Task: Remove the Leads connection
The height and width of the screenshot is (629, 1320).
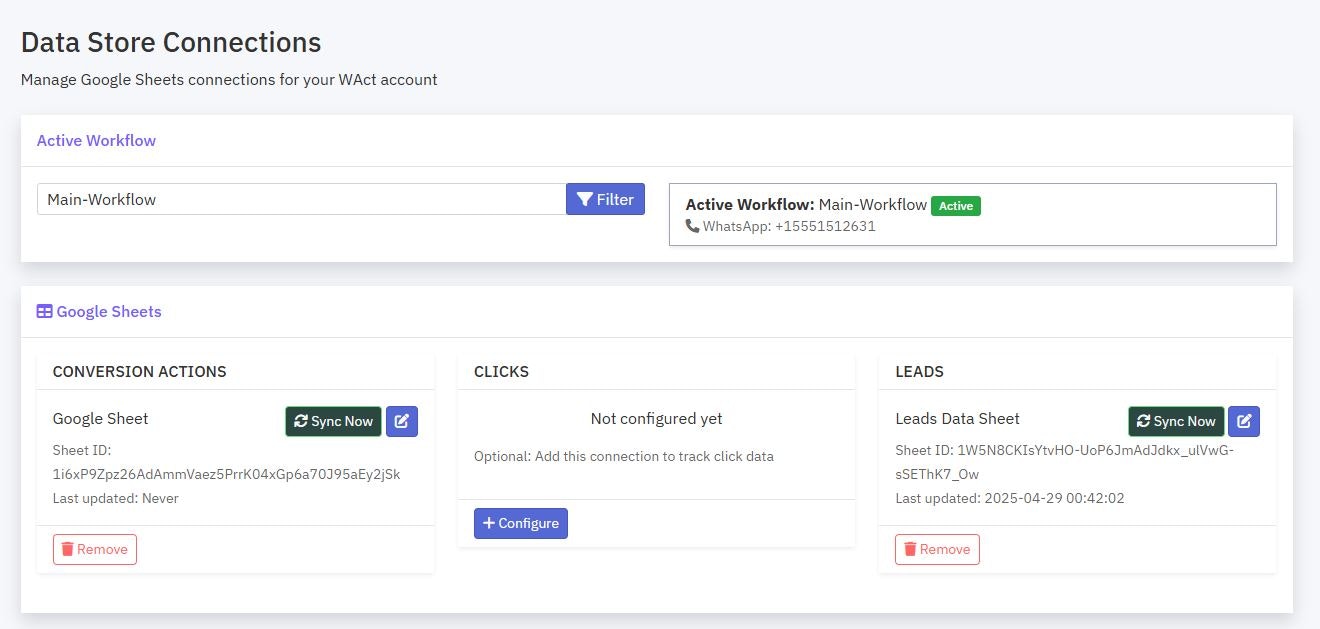Action: (x=937, y=549)
